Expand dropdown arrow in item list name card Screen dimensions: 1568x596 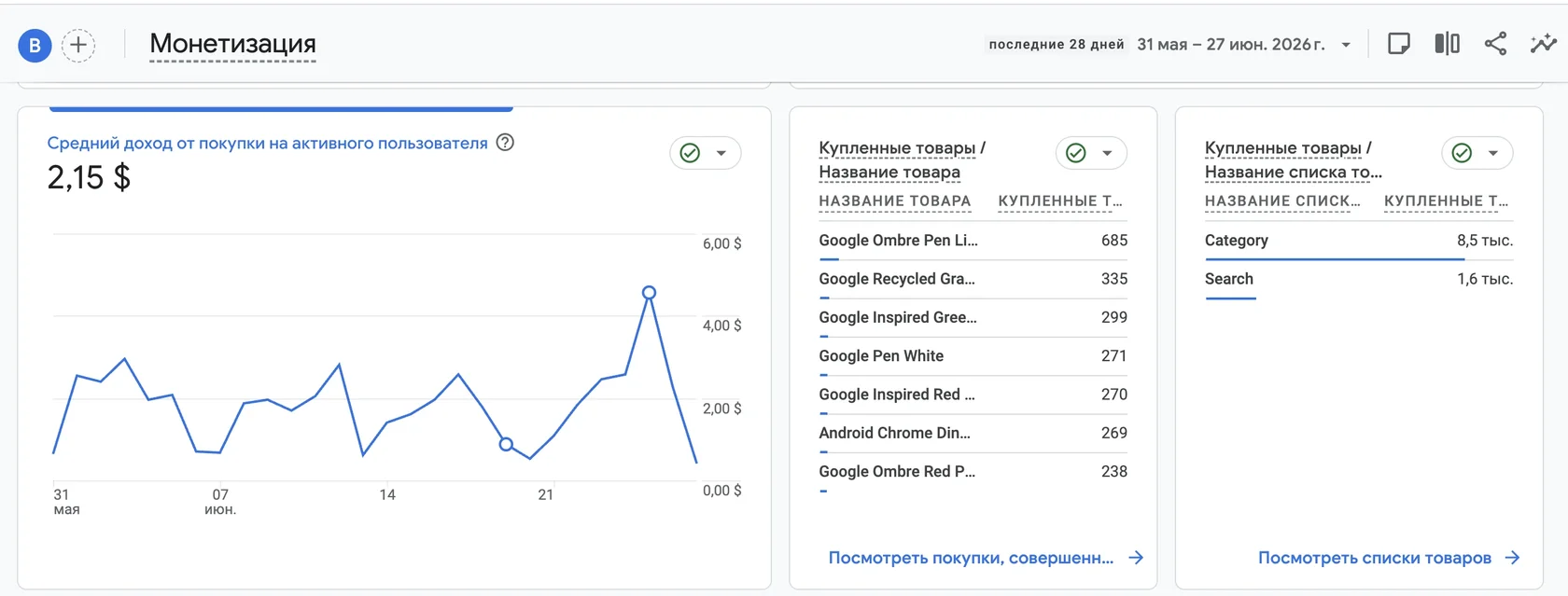click(1493, 153)
